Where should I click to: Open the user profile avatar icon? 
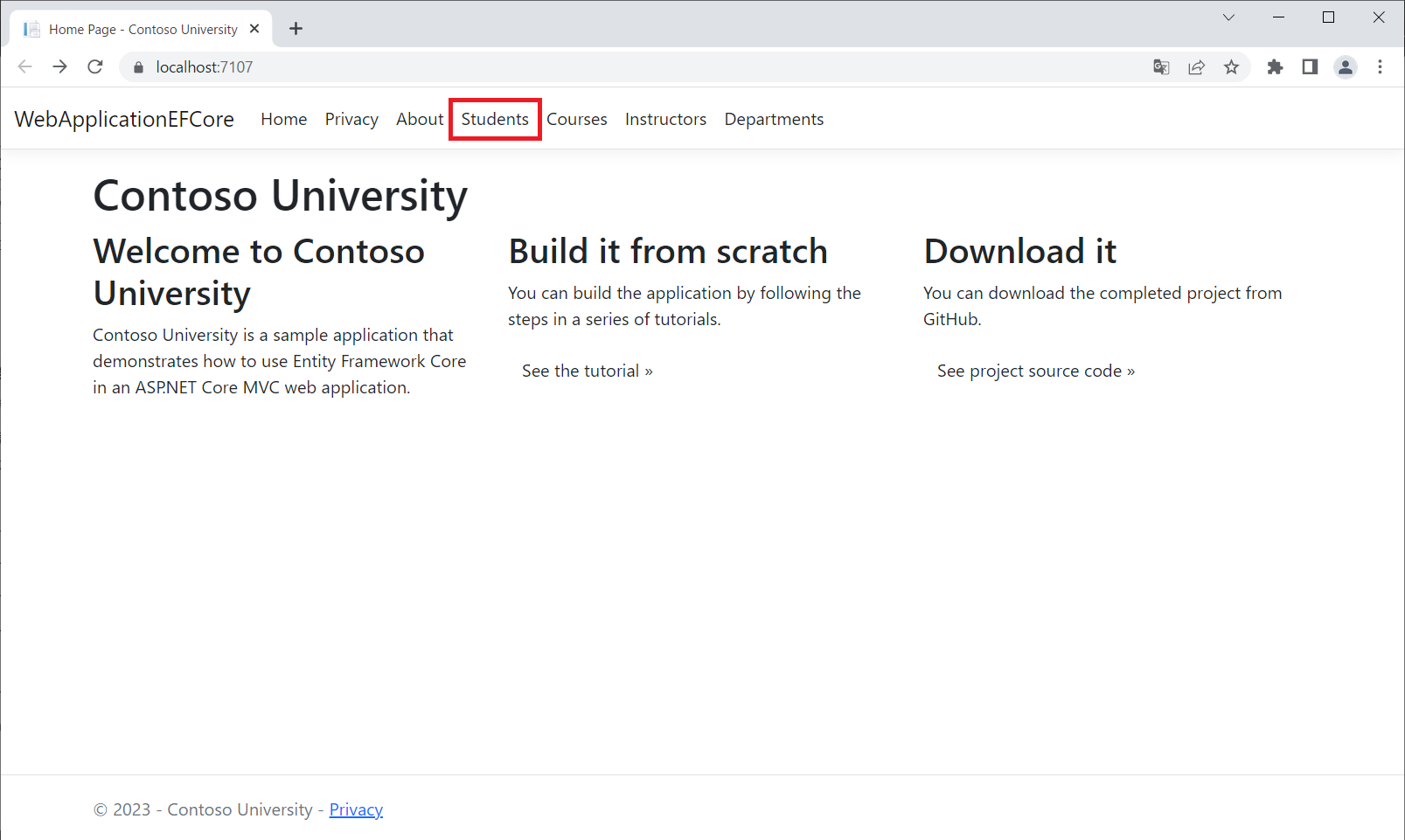(x=1346, y=67)
